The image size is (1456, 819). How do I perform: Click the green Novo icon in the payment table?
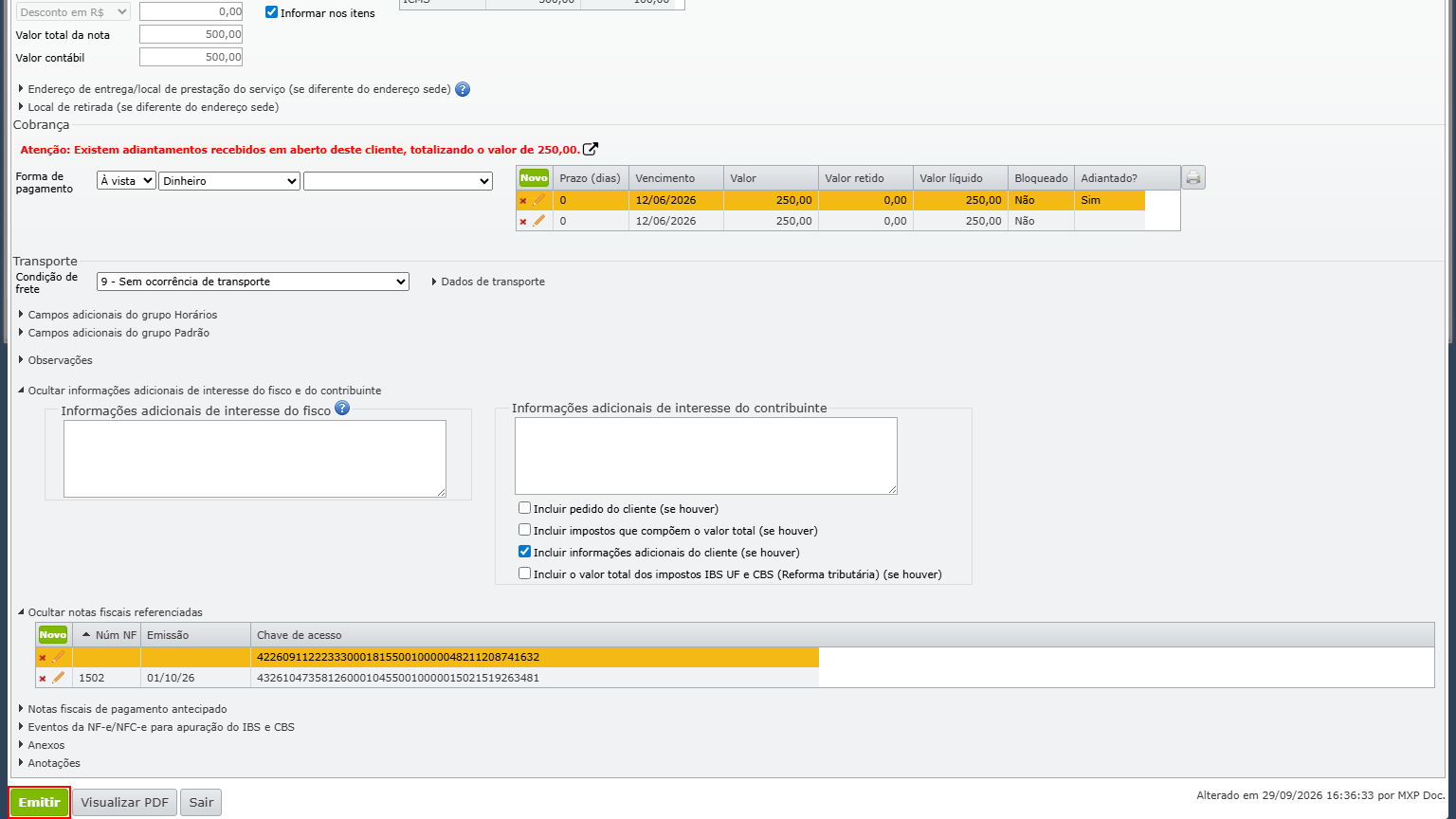pyautogui.click(x=534, y=177)
